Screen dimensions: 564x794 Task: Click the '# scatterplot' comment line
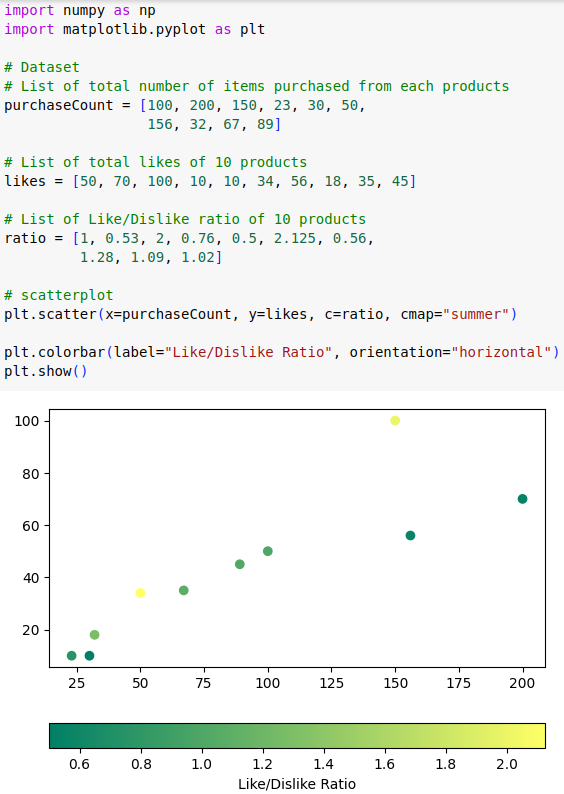59,295
